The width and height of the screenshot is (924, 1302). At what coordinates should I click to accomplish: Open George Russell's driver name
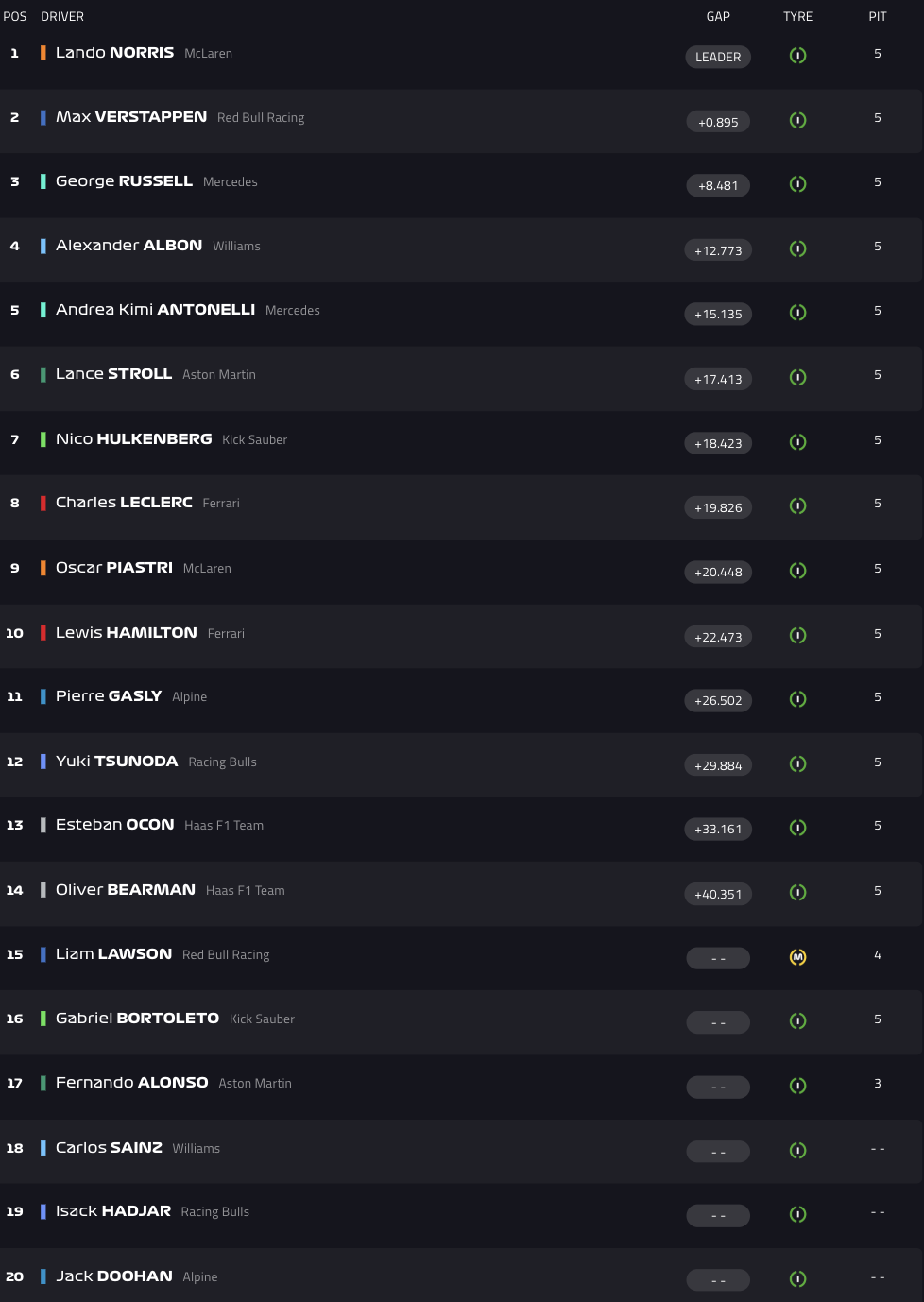124,181
